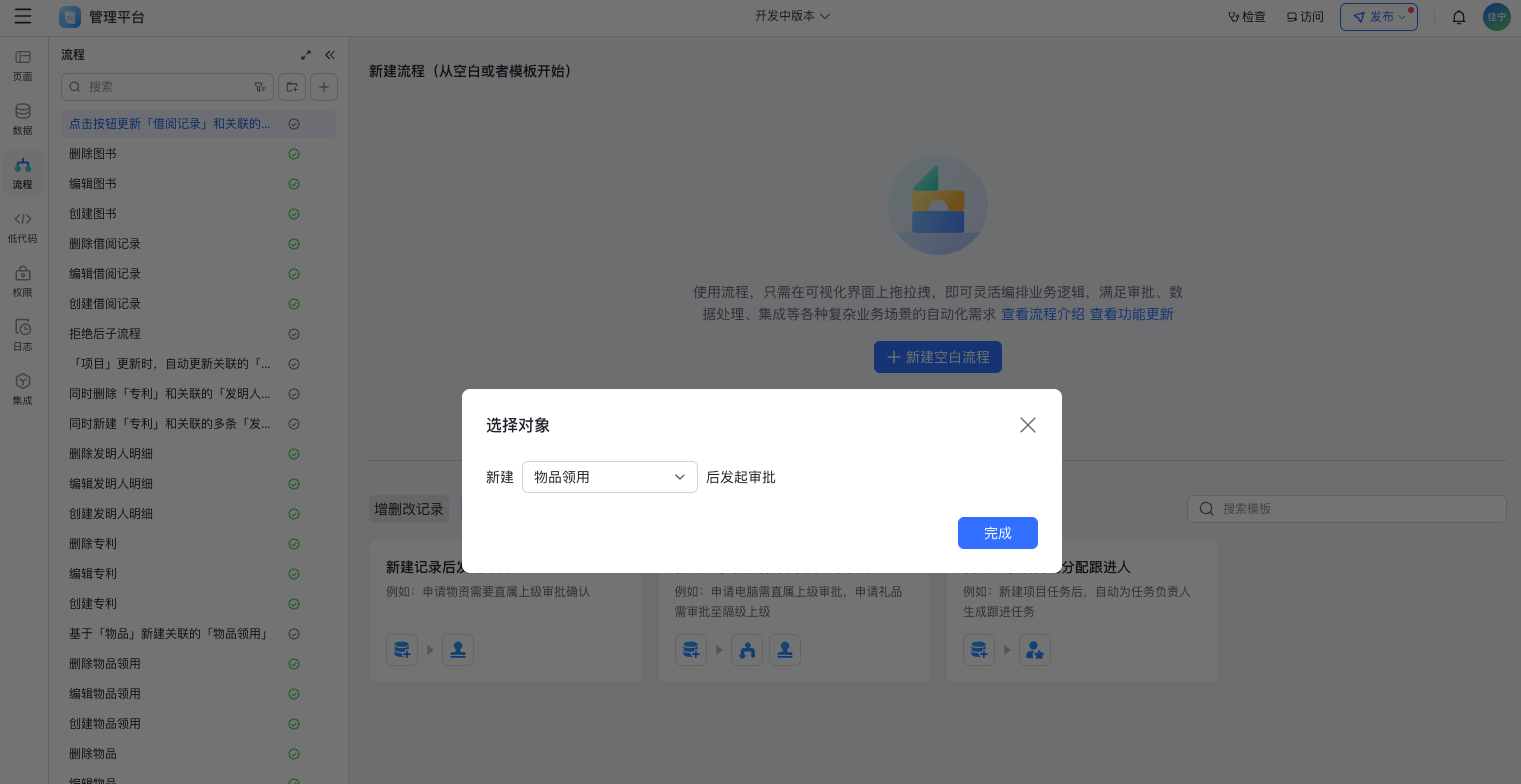Click status icon of 删除图书 flow
This screenshot has width=1521, height=784.
pyautogui.click(x=294, y=154)
